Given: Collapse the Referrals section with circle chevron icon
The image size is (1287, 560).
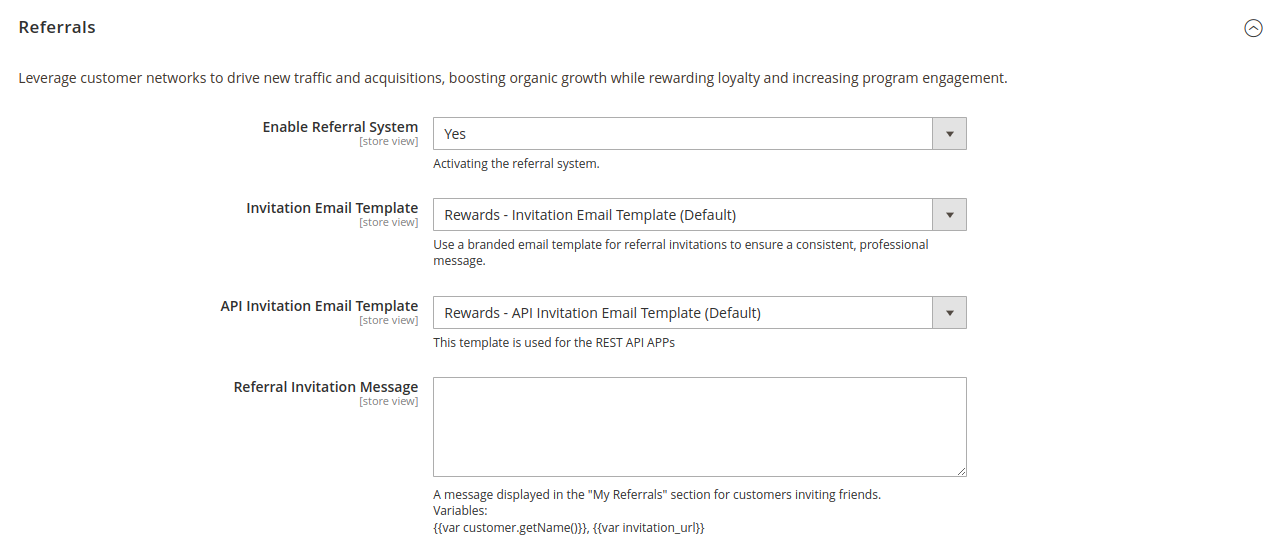Looking at the screenshot, I should 1253,28.
